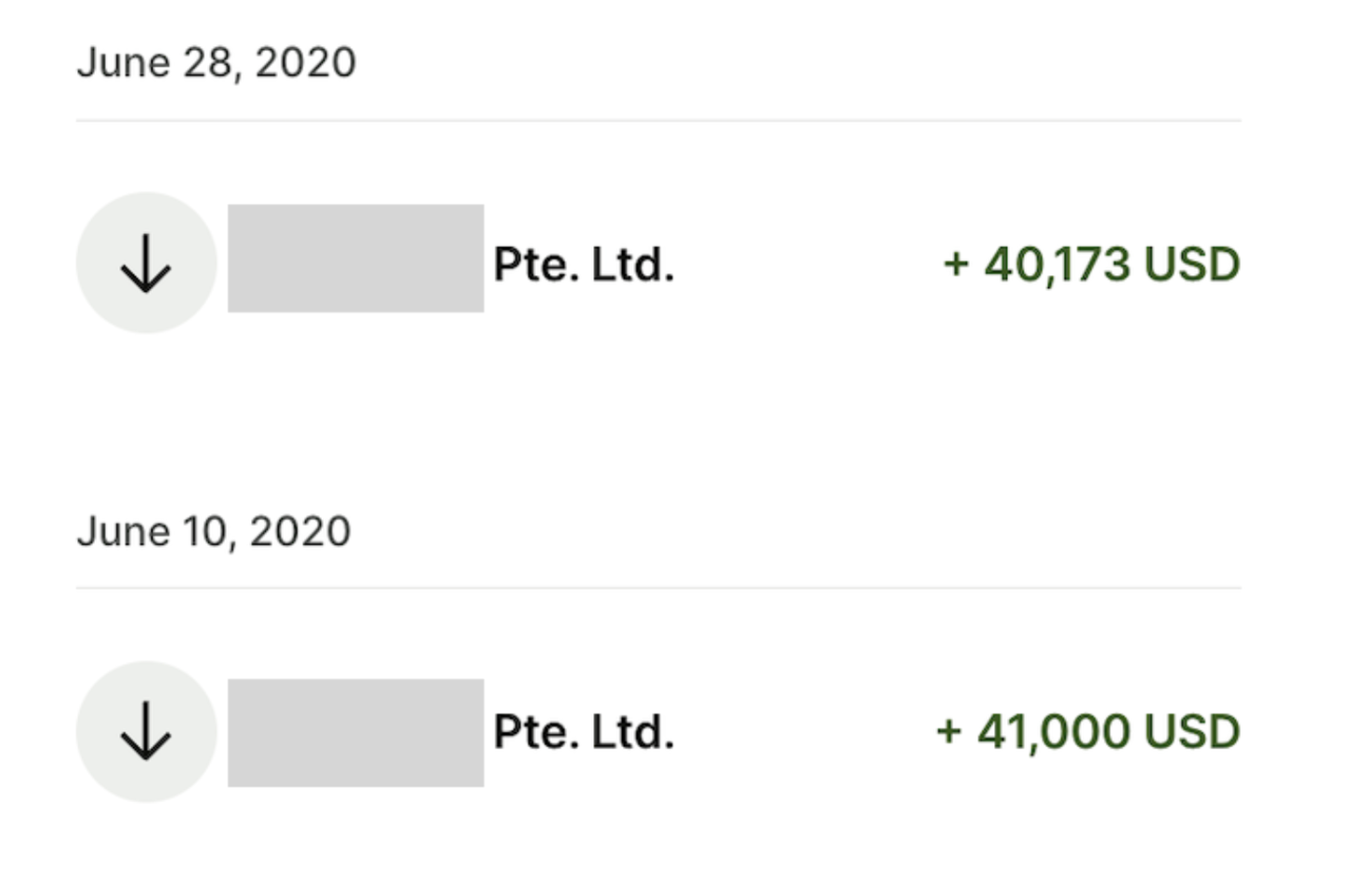
Task: Click the redacted sender name on June 28 transaction
Action: (356, 258)
